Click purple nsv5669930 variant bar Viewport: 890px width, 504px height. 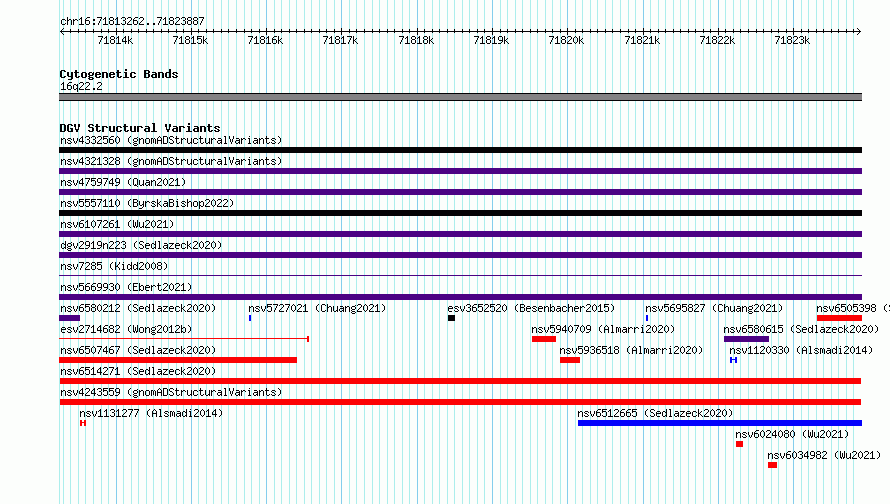tap(460, 297)
